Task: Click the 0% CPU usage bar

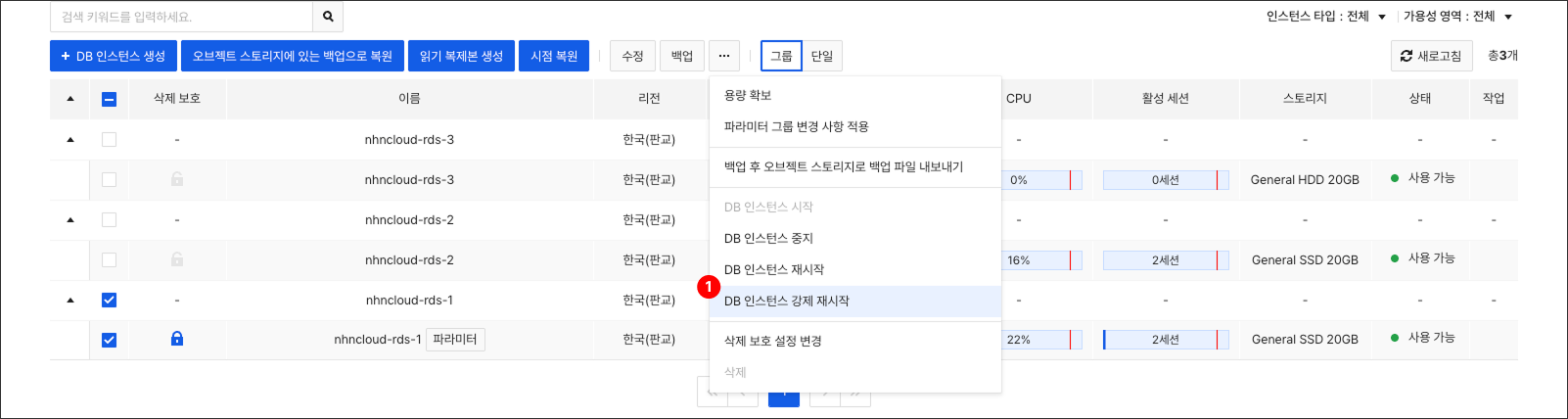Action: click(1044, 180)
